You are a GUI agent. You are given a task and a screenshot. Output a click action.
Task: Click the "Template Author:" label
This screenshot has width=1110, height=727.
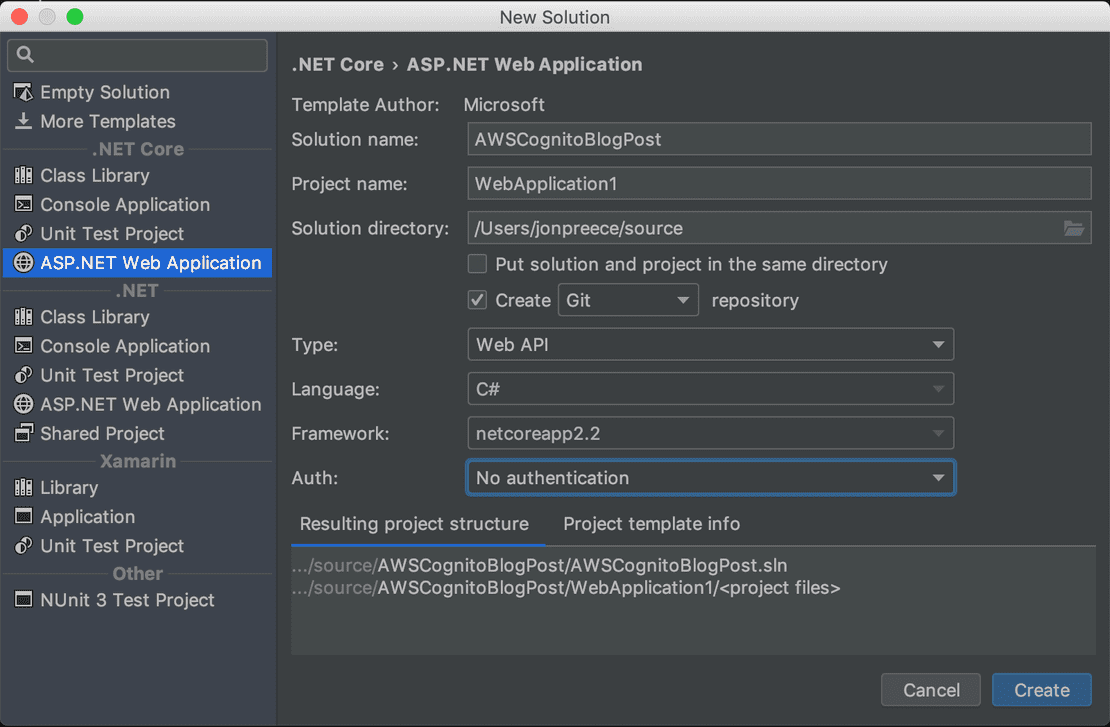[x=365, y=105]
